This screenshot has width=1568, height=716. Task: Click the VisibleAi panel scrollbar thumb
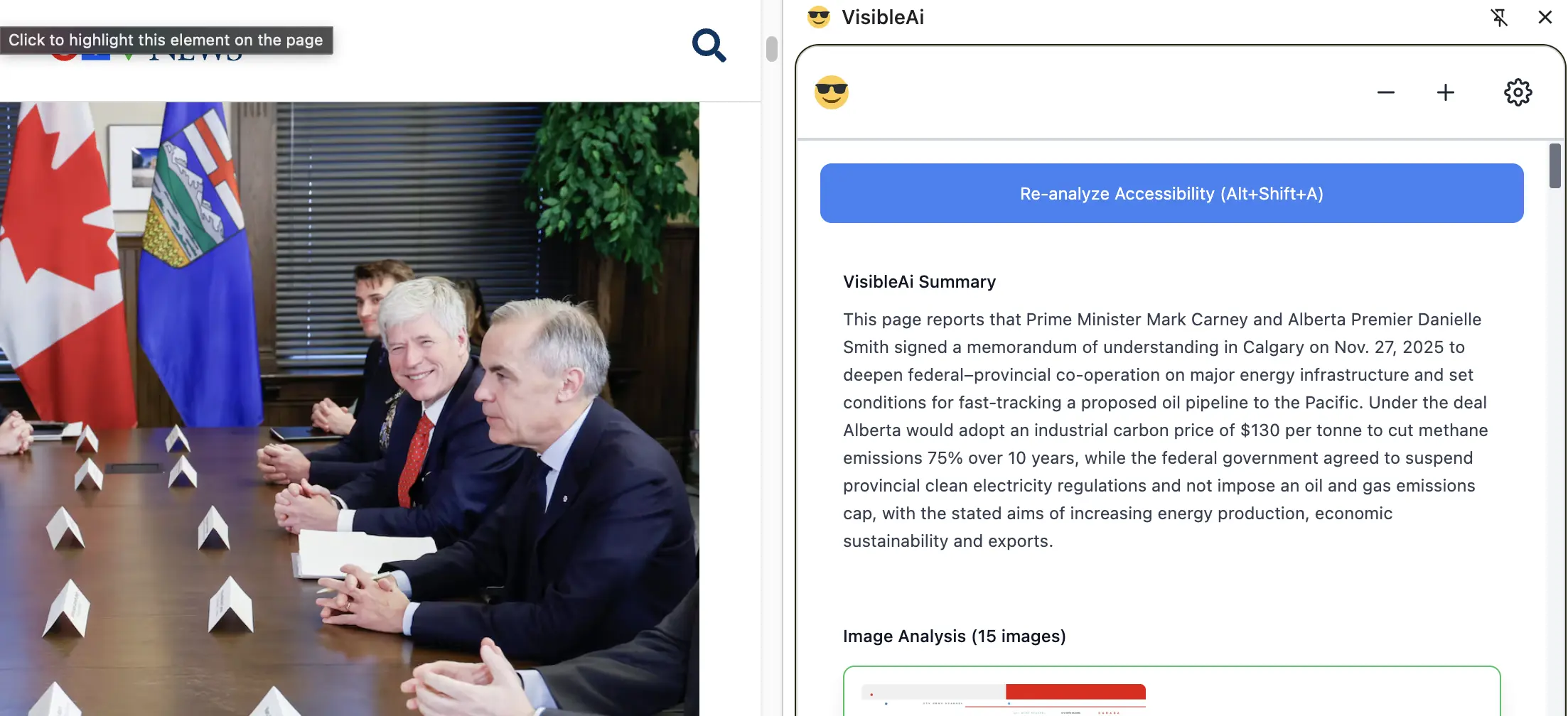tap(1554, 166)
